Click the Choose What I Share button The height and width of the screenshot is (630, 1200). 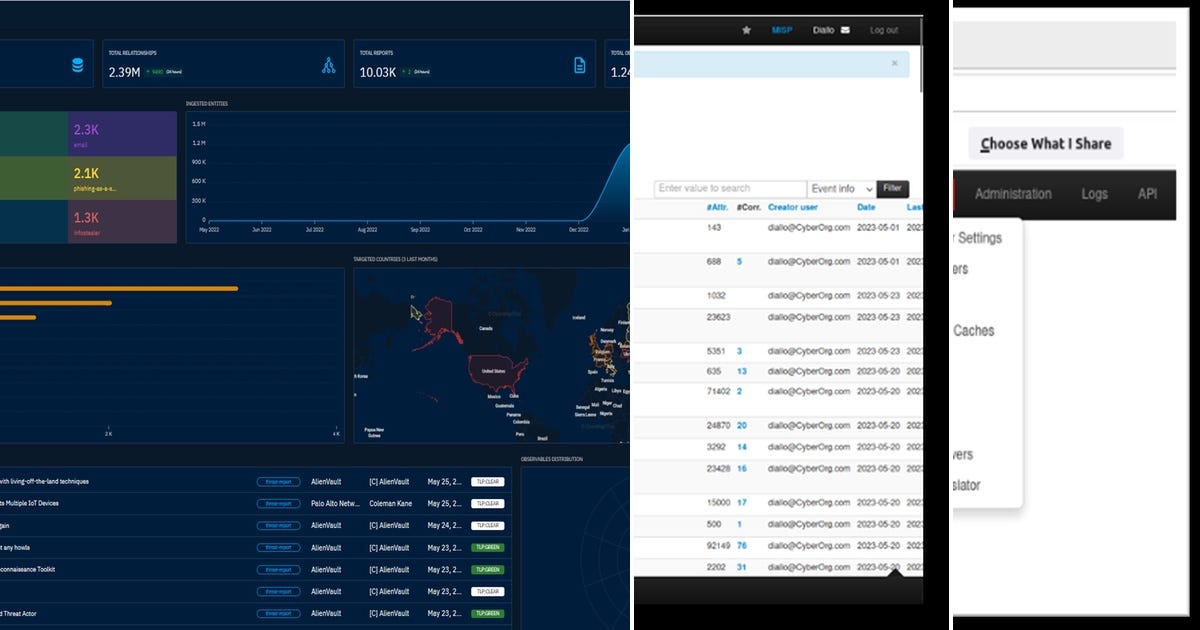pos(1045,143)
